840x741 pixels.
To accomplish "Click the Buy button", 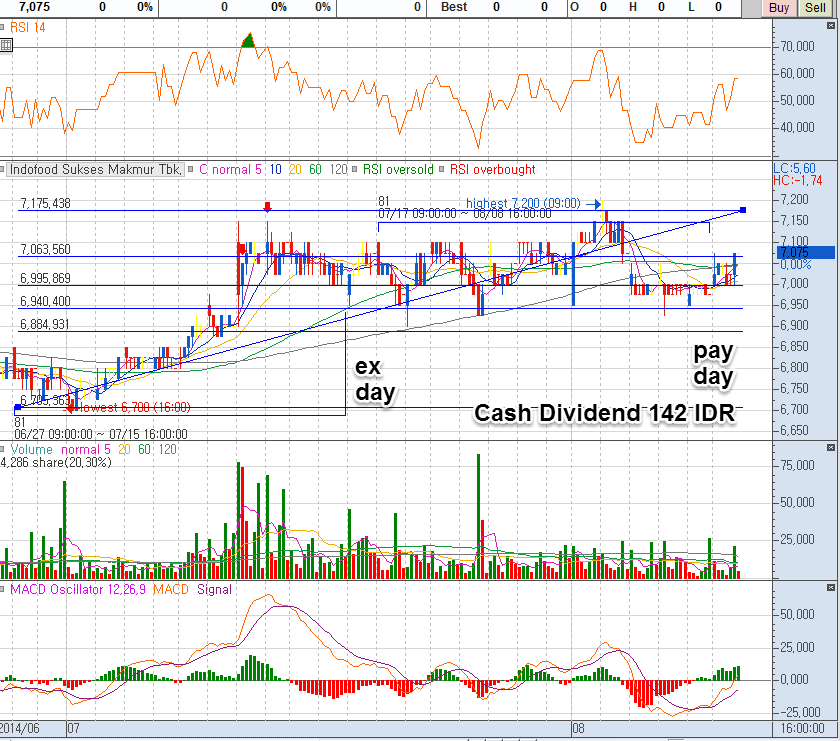I will pos(779,8).
